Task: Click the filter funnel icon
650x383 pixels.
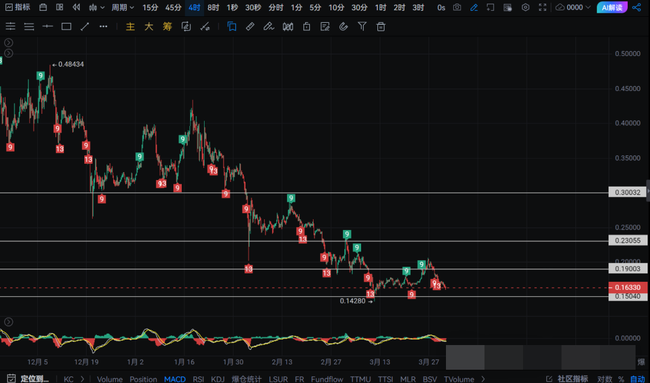Action: (362, 27)
